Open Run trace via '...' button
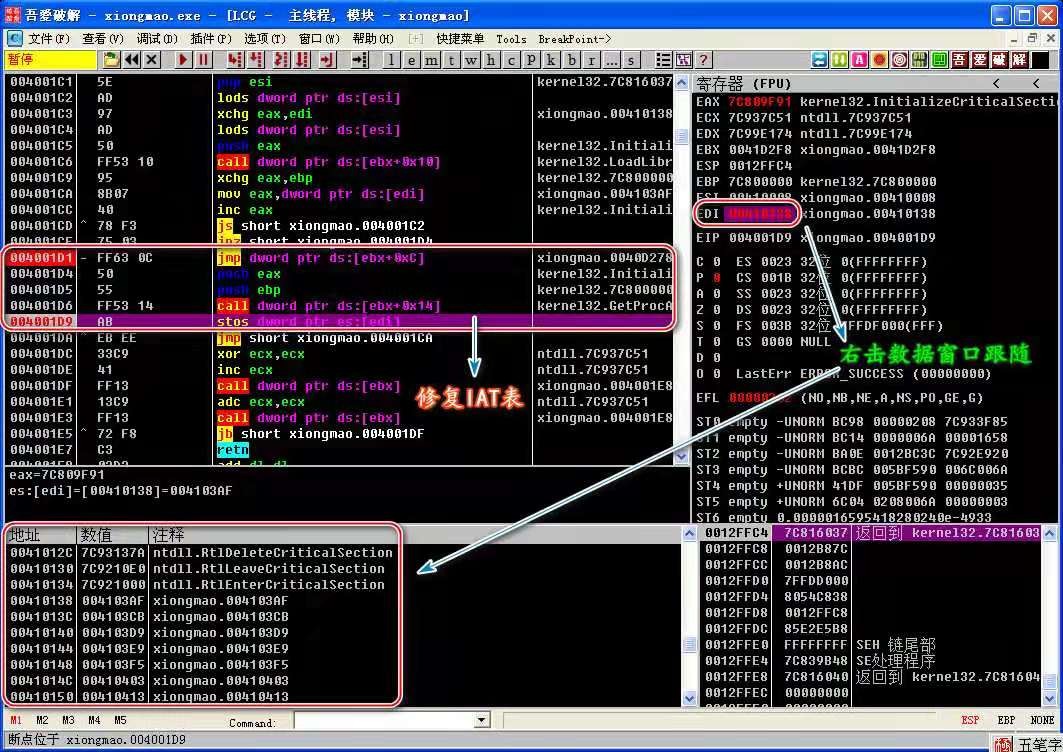Viewport: 1063px width, 752px height. click(611, 60)
